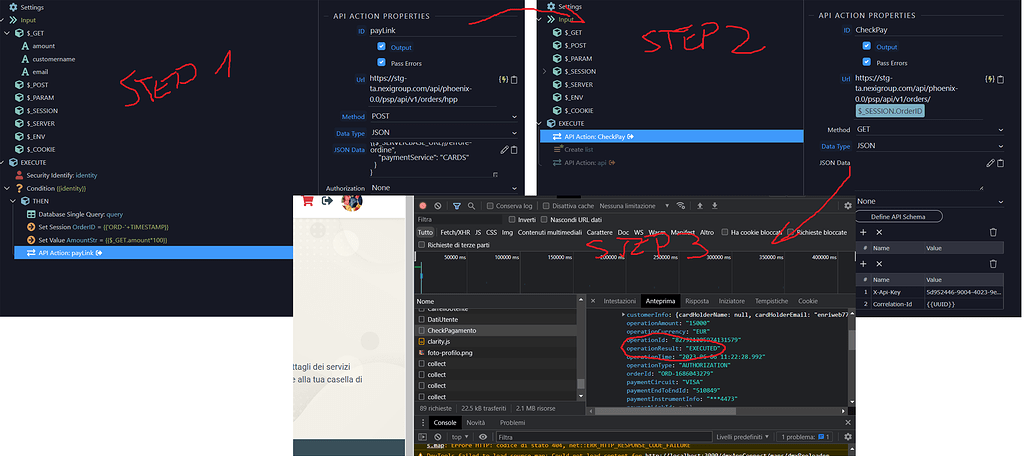The height and width of the screenshot is (456, 1024).
Task: Open DevTools network settings gear icon
Action: pyautogui.click(x=848, y=206)
